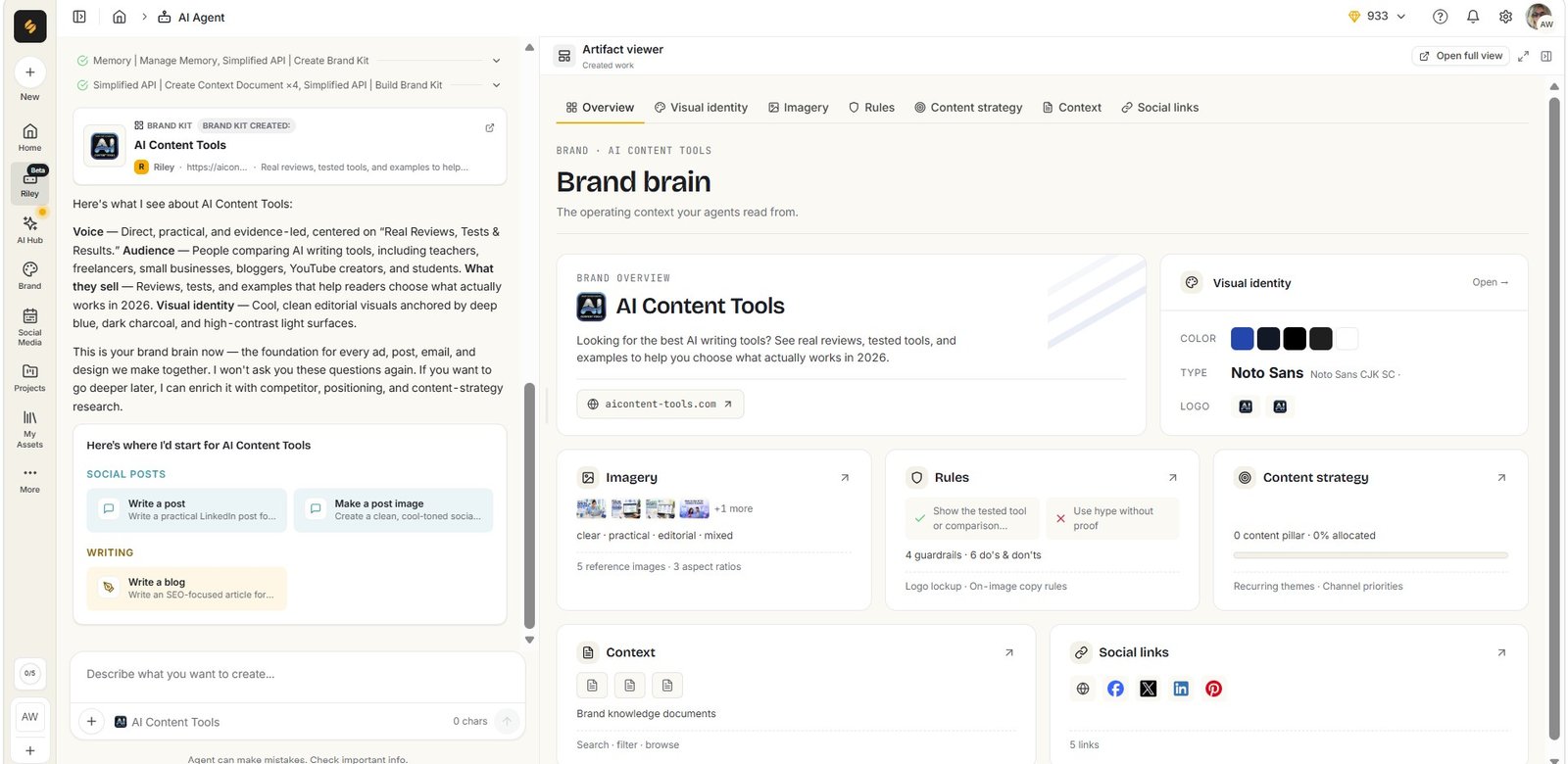
Task: Open Riley beta agent in sidebar
Action: point(29,182)
